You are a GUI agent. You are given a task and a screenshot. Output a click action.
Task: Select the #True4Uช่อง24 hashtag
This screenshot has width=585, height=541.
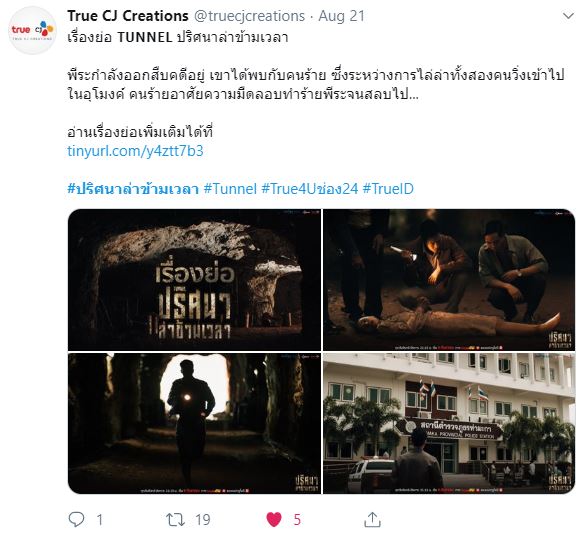[310, 189]
